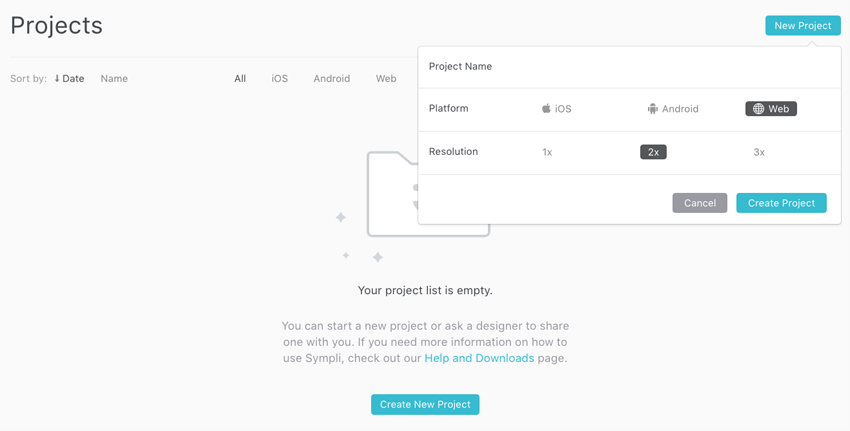
Task: Sort projects by Name
Action: tap(114, 79)
